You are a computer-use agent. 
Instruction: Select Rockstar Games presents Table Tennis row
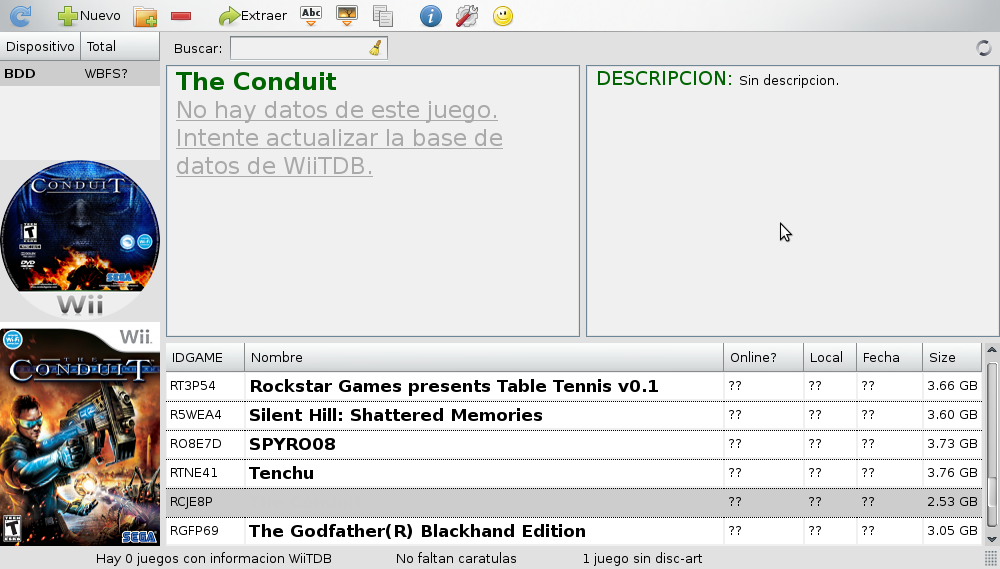tap(574, 386)
